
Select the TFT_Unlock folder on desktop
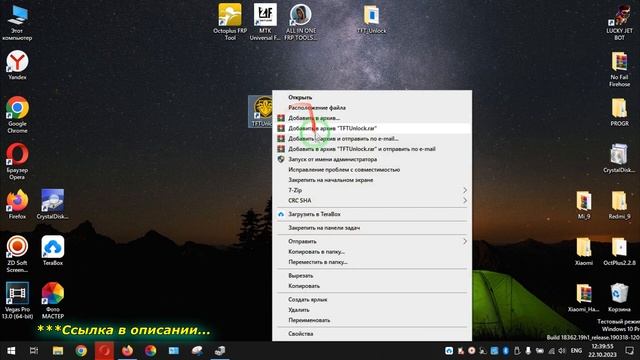(x=371, y=18)
